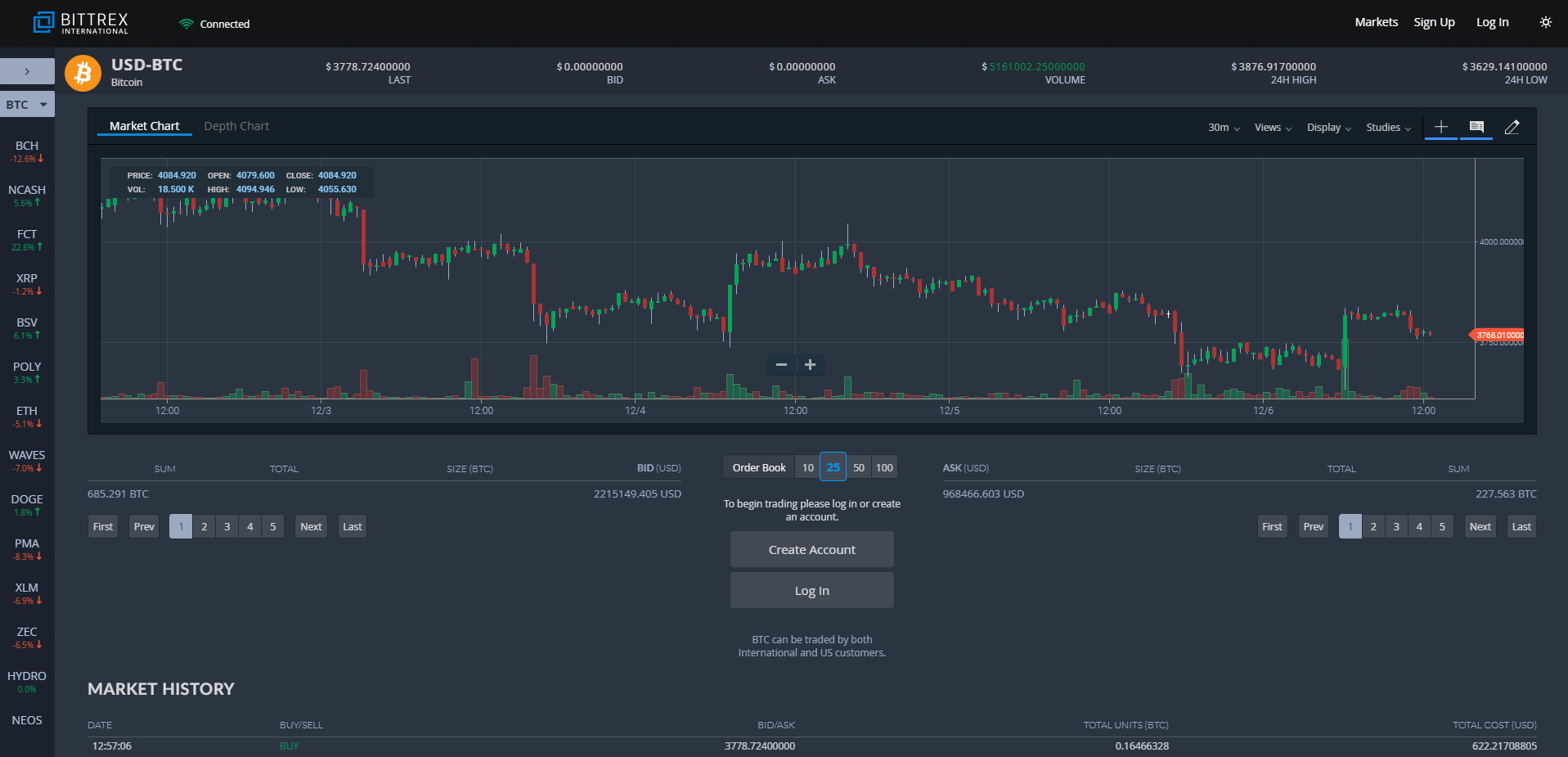Switch to the Depth Chart tab
Screen dimensions: 1568x757
pyautogui.click(x=236, y=126)
